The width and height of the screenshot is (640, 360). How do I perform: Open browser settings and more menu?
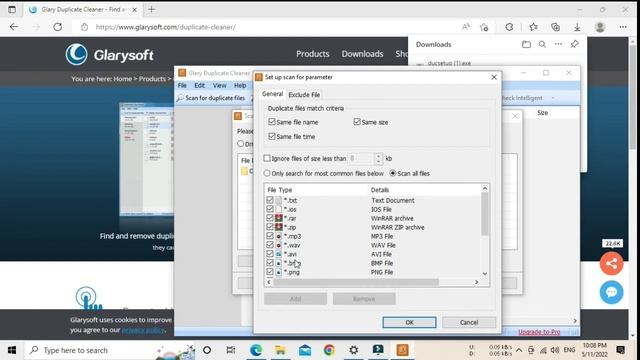pos(623,27)
